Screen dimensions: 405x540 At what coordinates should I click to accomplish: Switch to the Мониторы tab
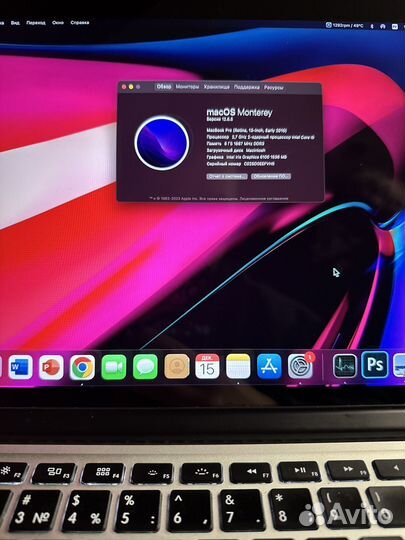pyautogui.click(x=187, y=87)
